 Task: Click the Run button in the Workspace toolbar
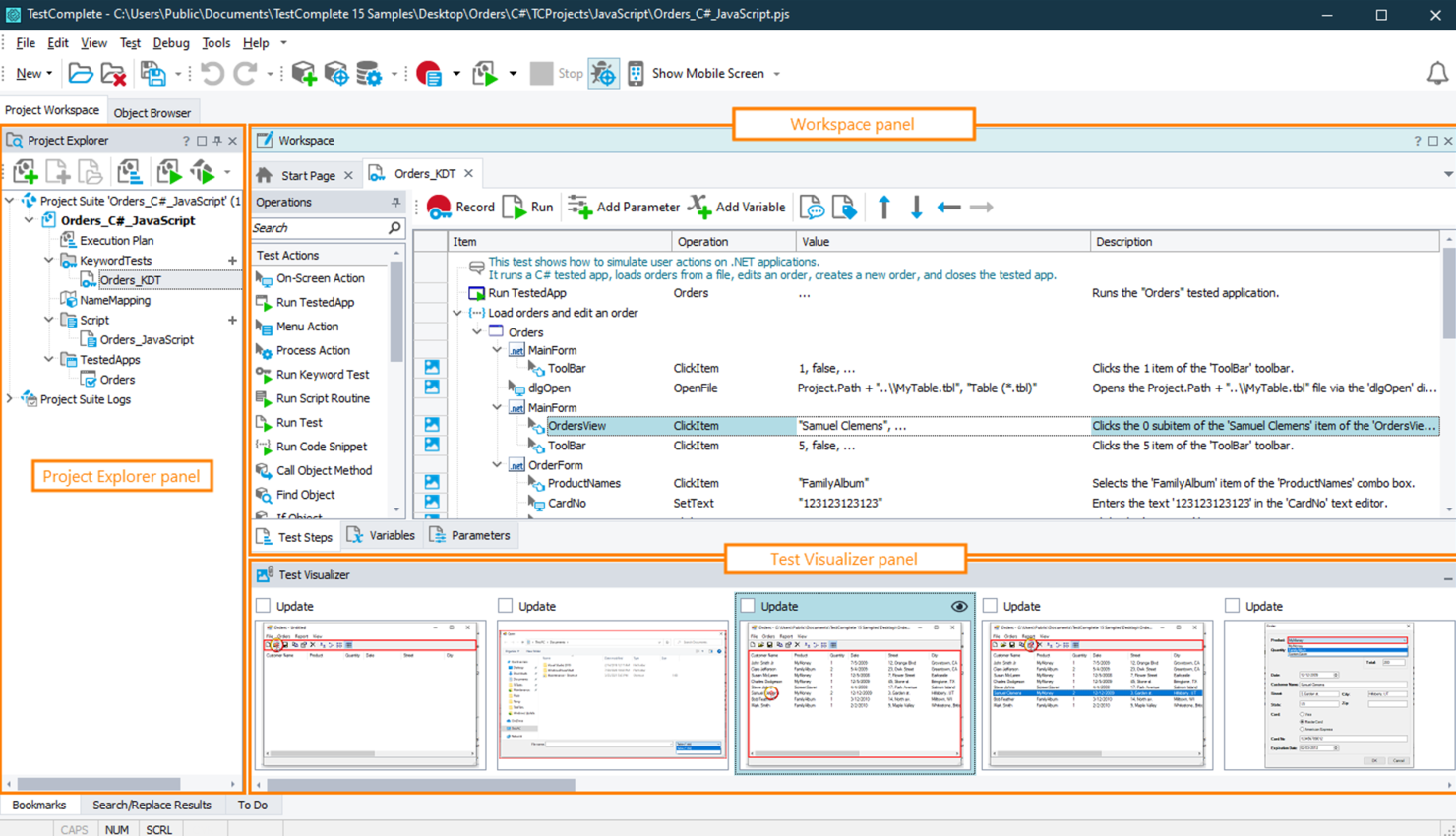click(x=528, y=208)
